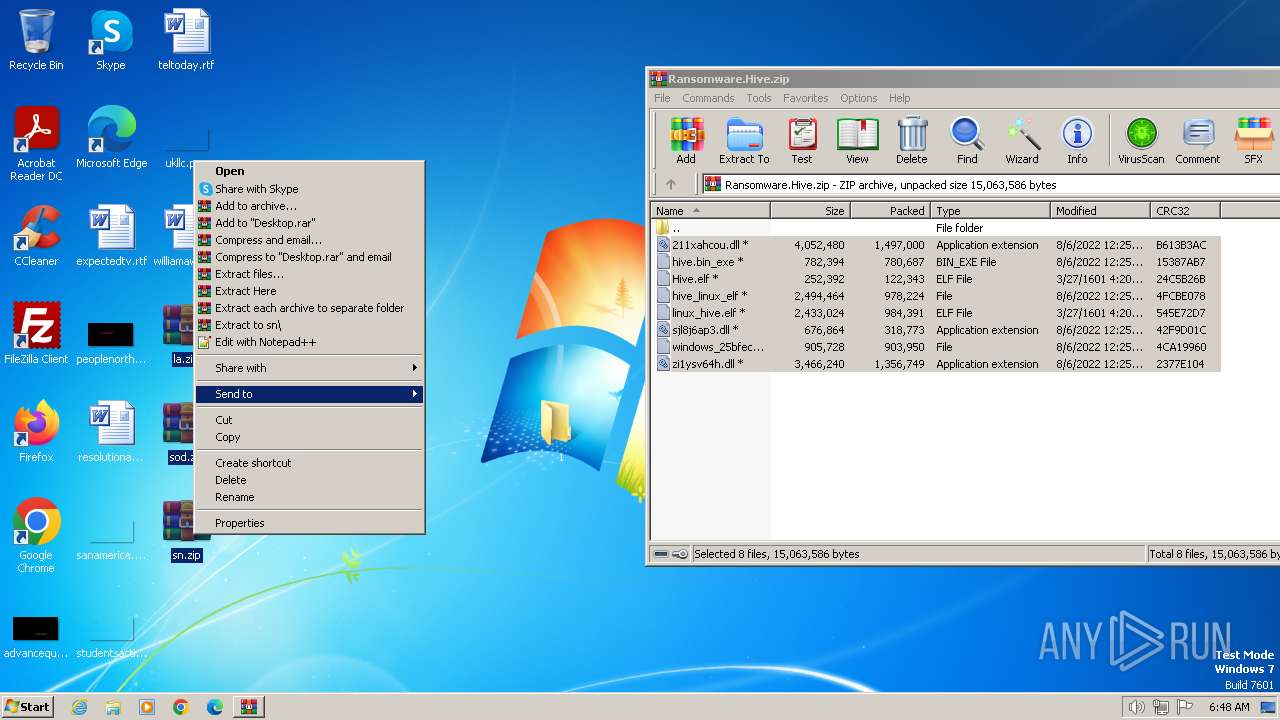1280x720 pixels.
Task: Select expectedtv.rtf desktop file
Action: 111,236
